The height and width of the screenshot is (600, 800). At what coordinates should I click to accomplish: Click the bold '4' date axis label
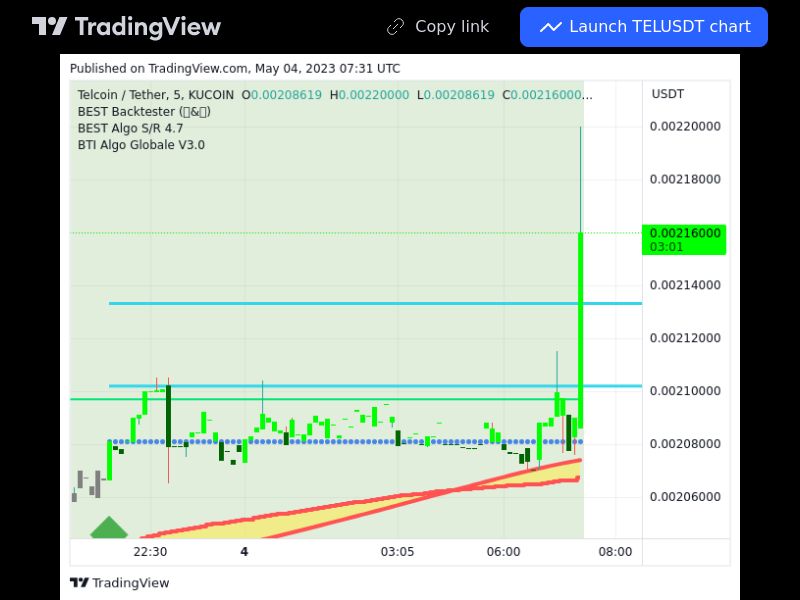tap(244, 552)
